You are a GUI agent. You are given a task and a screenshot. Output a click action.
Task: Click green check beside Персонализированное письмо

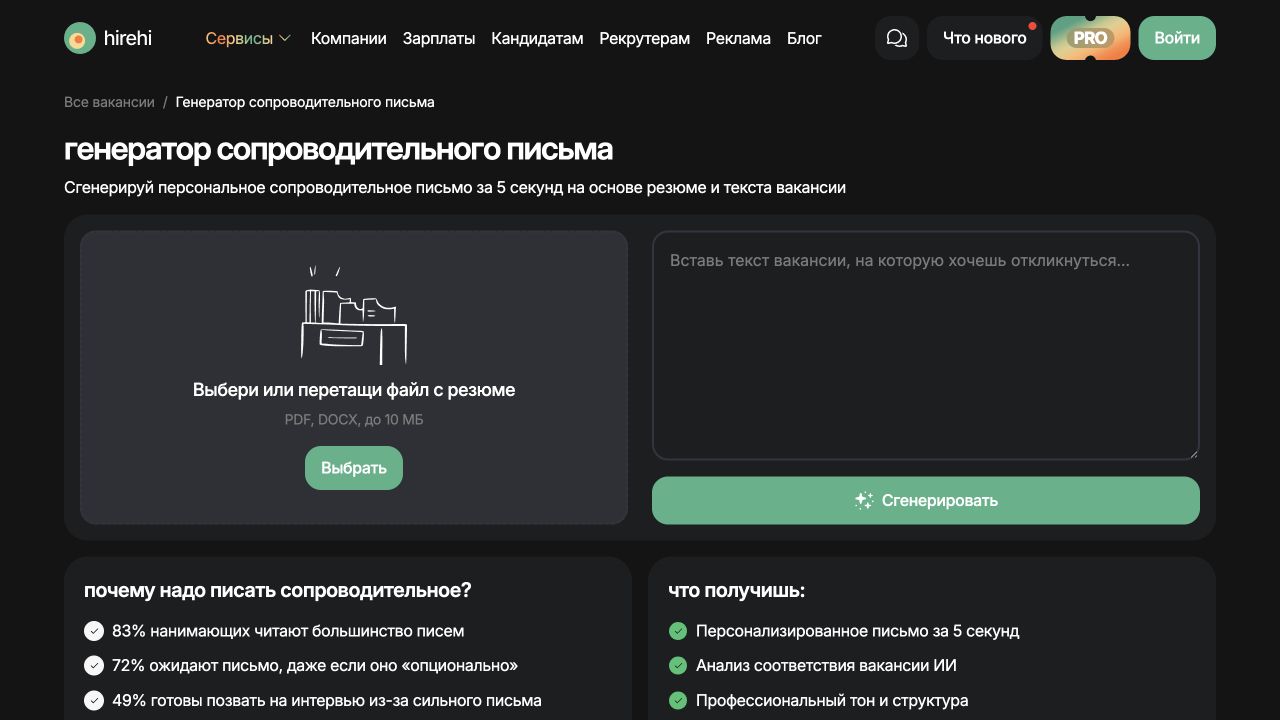pos(678,631)
